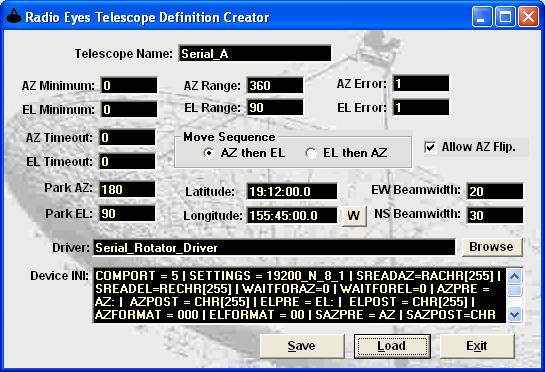Screen dimensions: 545x372
Task: Click the Driver field with Serial_Rotator_Driver
Action: point(274,247)
